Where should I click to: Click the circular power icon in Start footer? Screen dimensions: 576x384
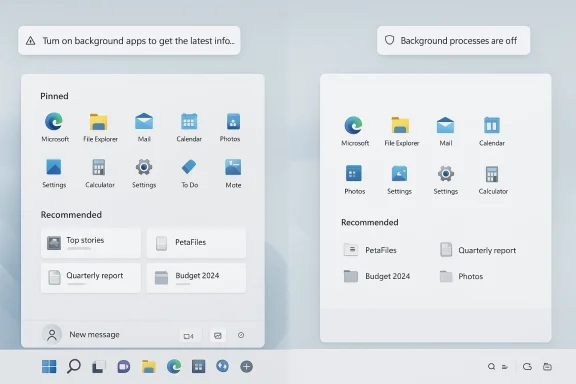click(241, 335)
